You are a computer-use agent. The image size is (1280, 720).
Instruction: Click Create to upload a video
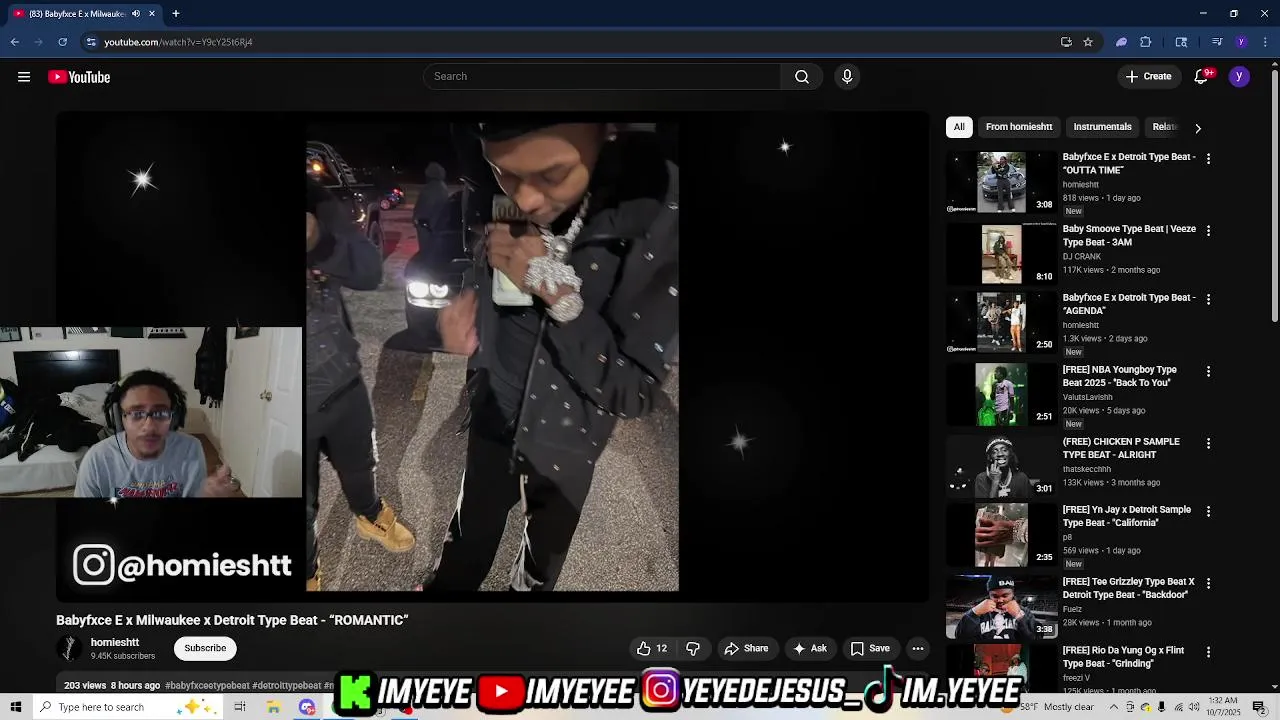pos(1148,77)
